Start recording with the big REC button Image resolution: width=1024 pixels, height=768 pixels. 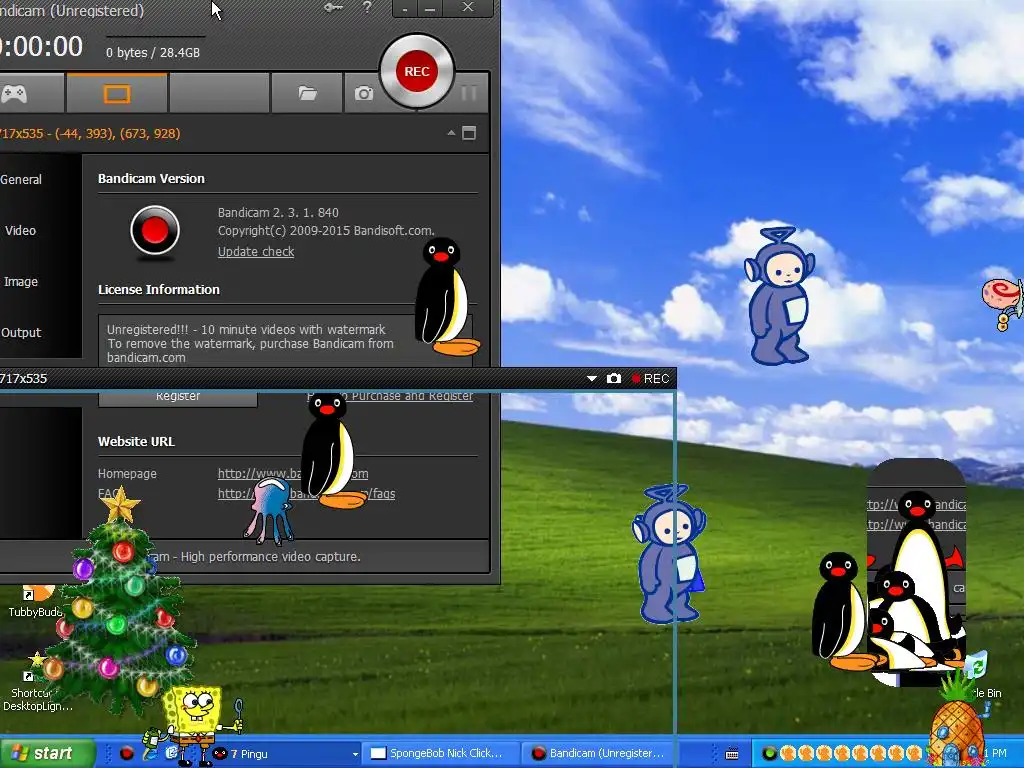pyautogui.click(x=417, y=71)
